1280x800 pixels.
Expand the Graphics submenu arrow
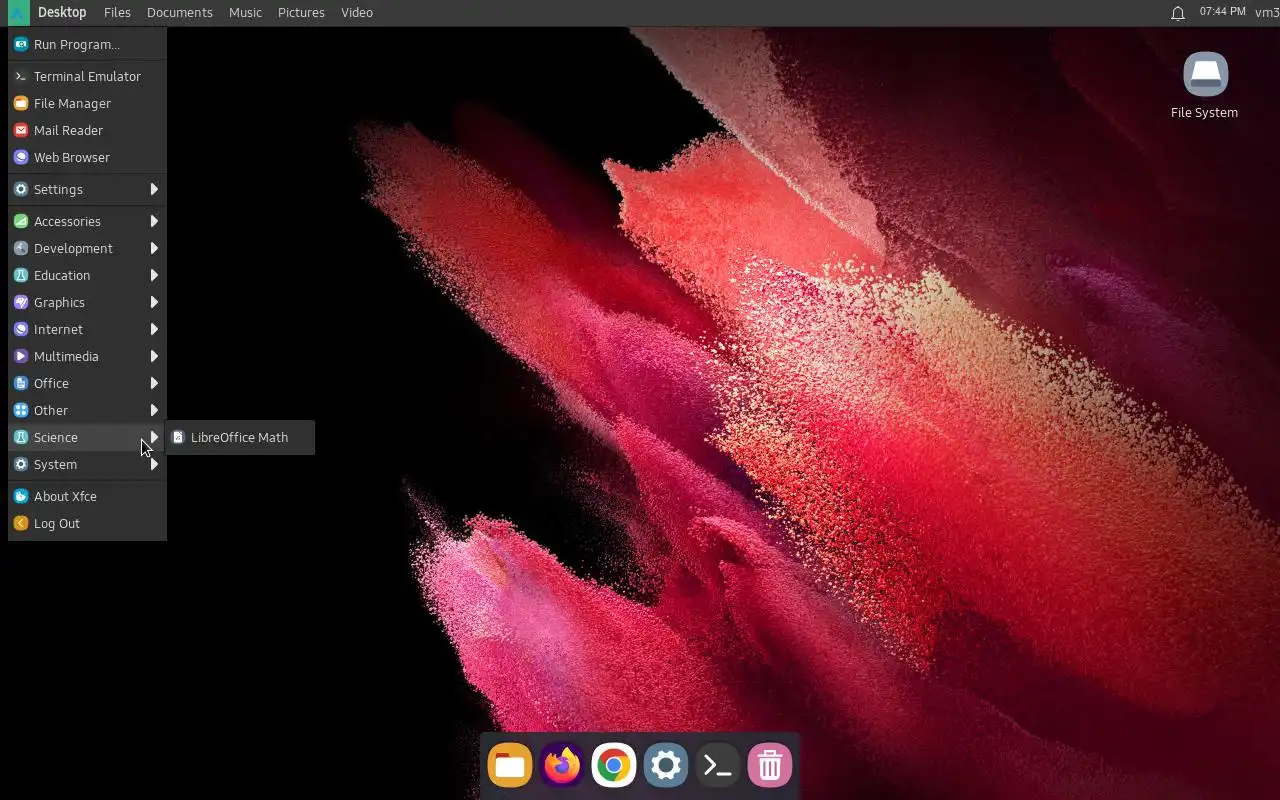[154, 302]
